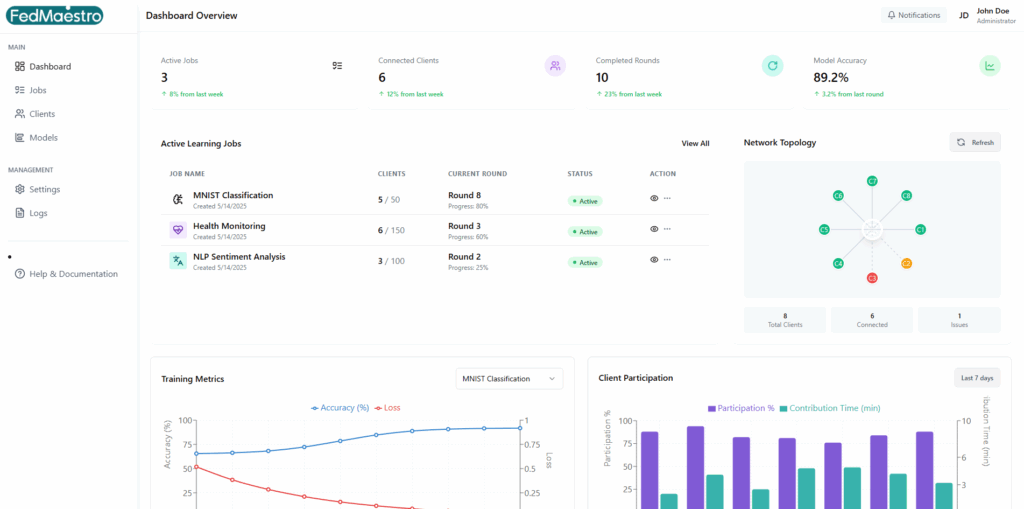1024x509 pixels.
Task: Select client node C1 in topology
Action: click(x=920, y=229)
